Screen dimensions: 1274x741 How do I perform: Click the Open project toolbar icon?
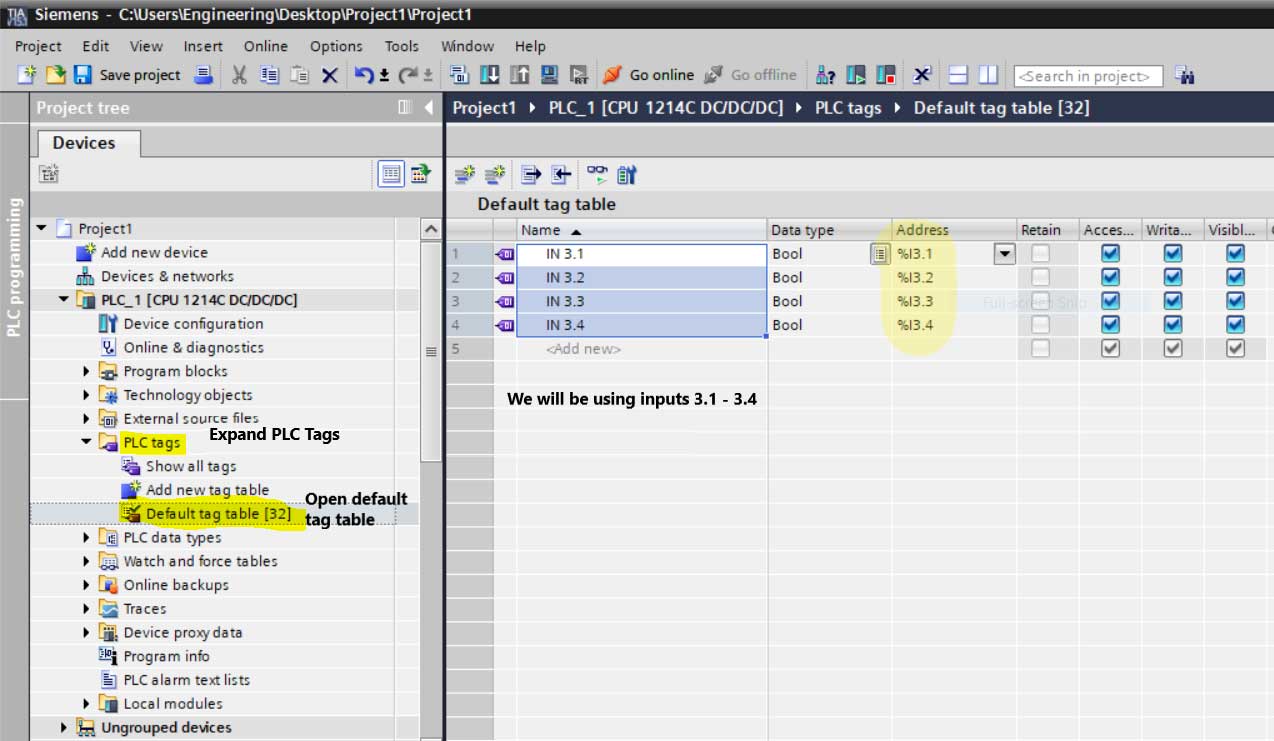click(55, 75)
